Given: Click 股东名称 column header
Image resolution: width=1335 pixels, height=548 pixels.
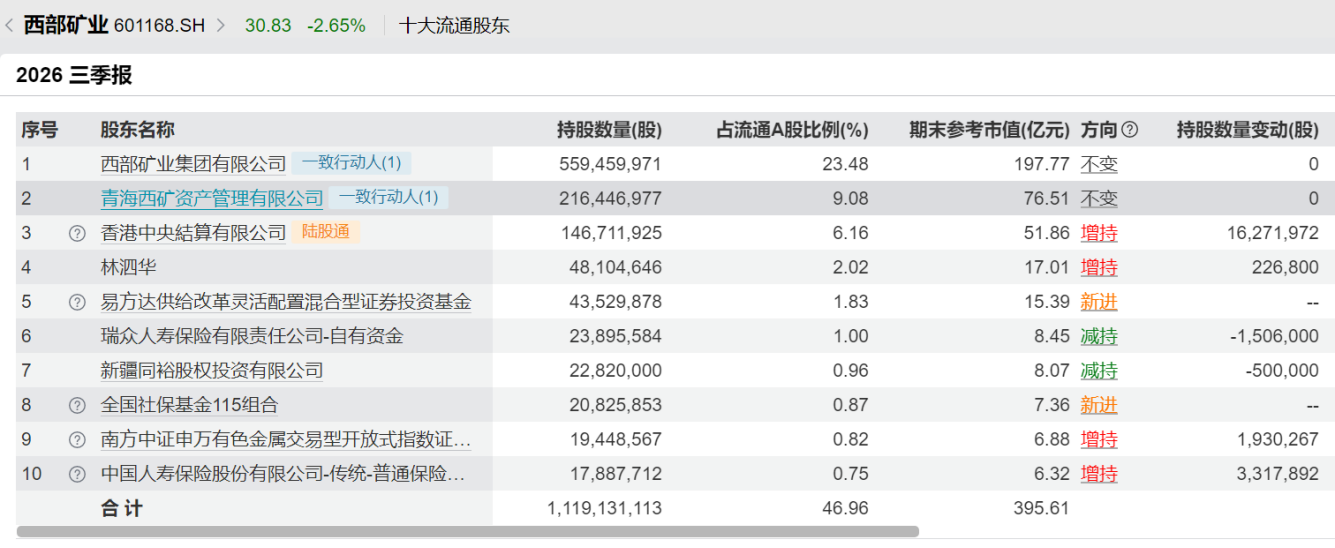Looking at the screenshot, I should pos(137,129).
